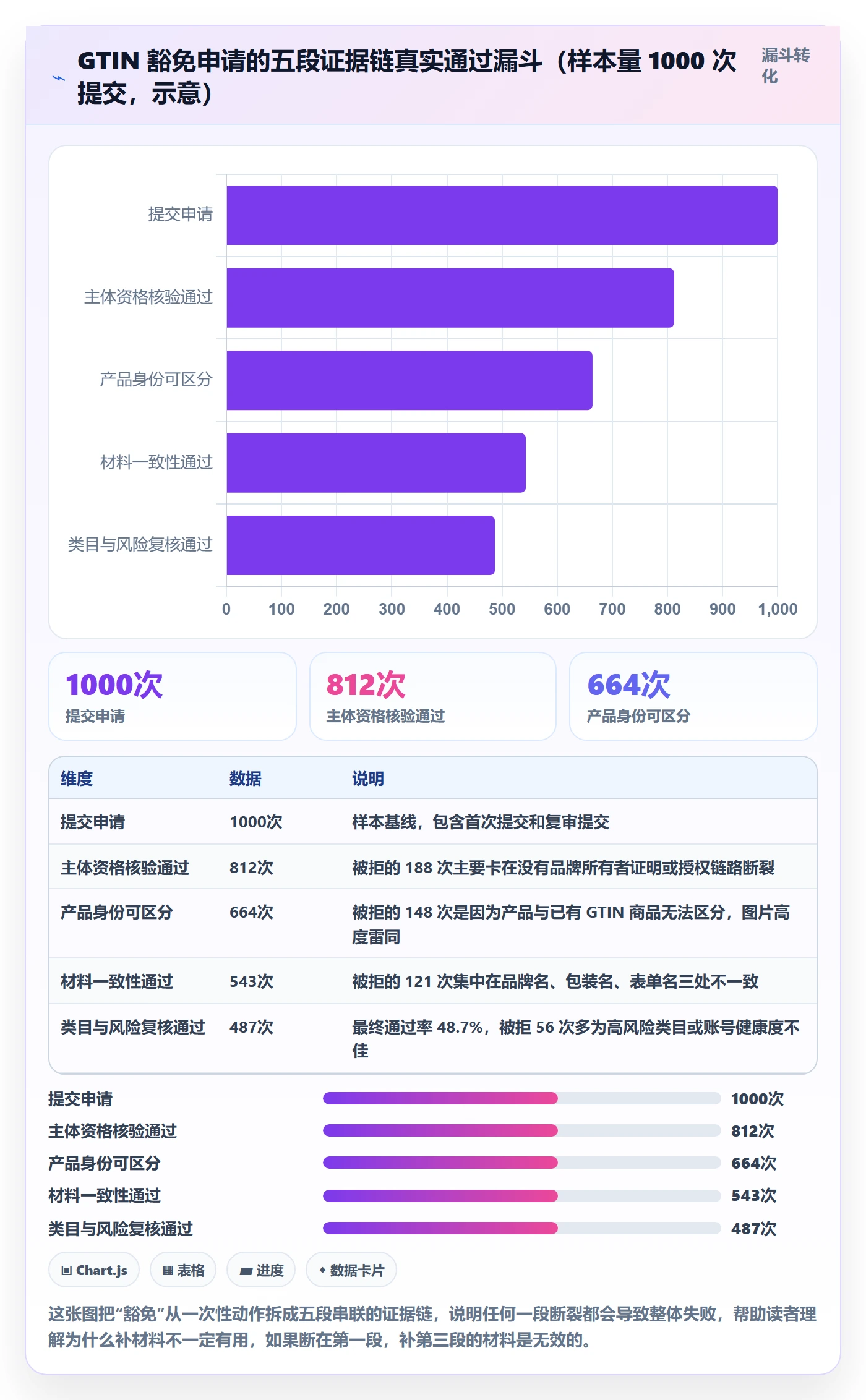Click the 材料一致性通过 progress bar
The width and height of the screenshot is (866, 1400).
pyautogui.click(x=522, y=1195)
